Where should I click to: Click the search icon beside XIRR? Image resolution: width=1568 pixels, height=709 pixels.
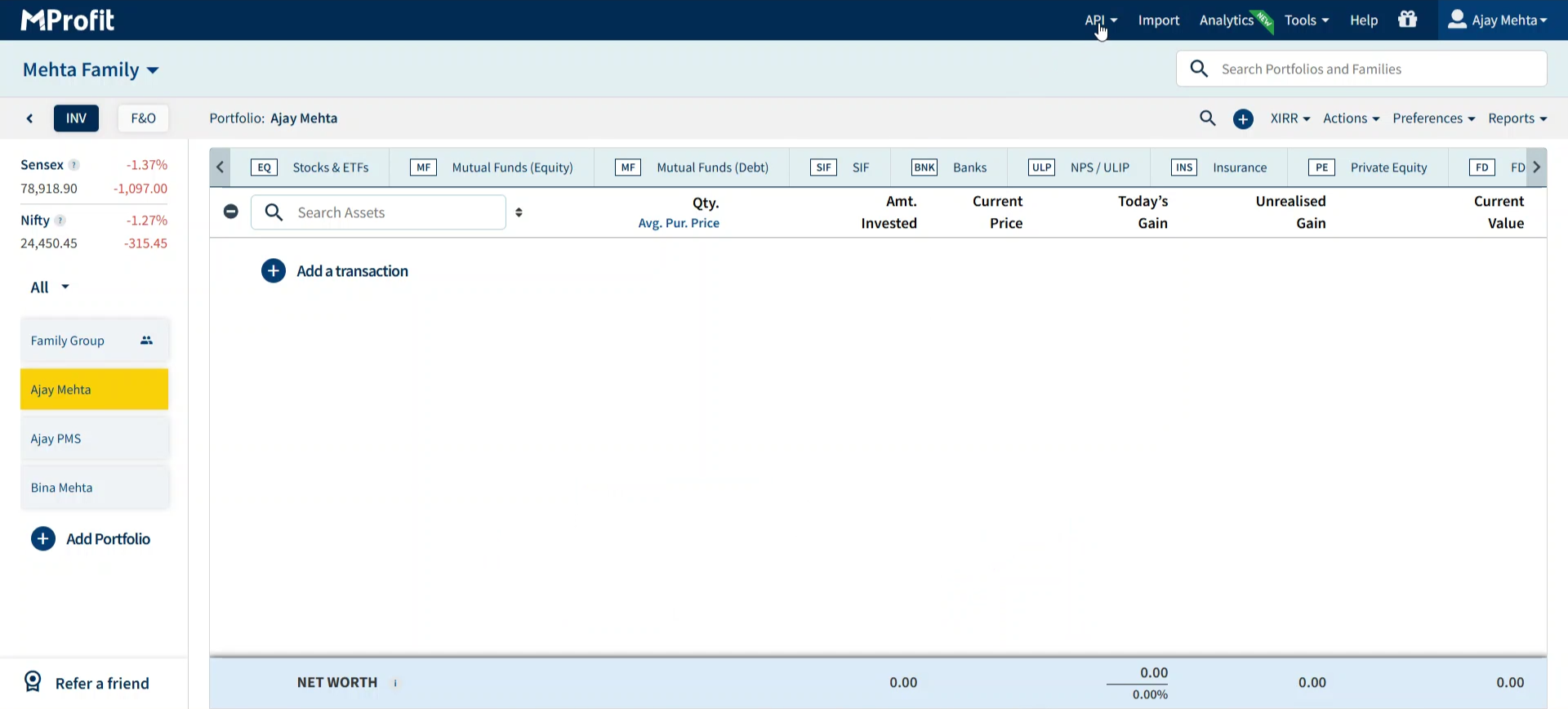click(x=1208, y=118)
